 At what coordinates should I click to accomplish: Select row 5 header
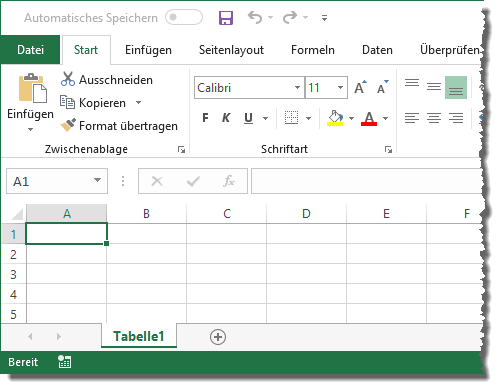[13, 314]
